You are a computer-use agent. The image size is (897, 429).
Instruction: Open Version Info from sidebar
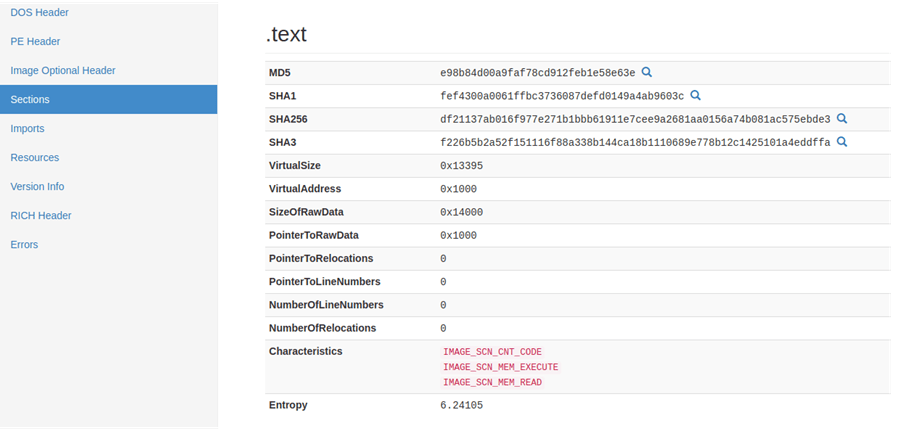37,186
